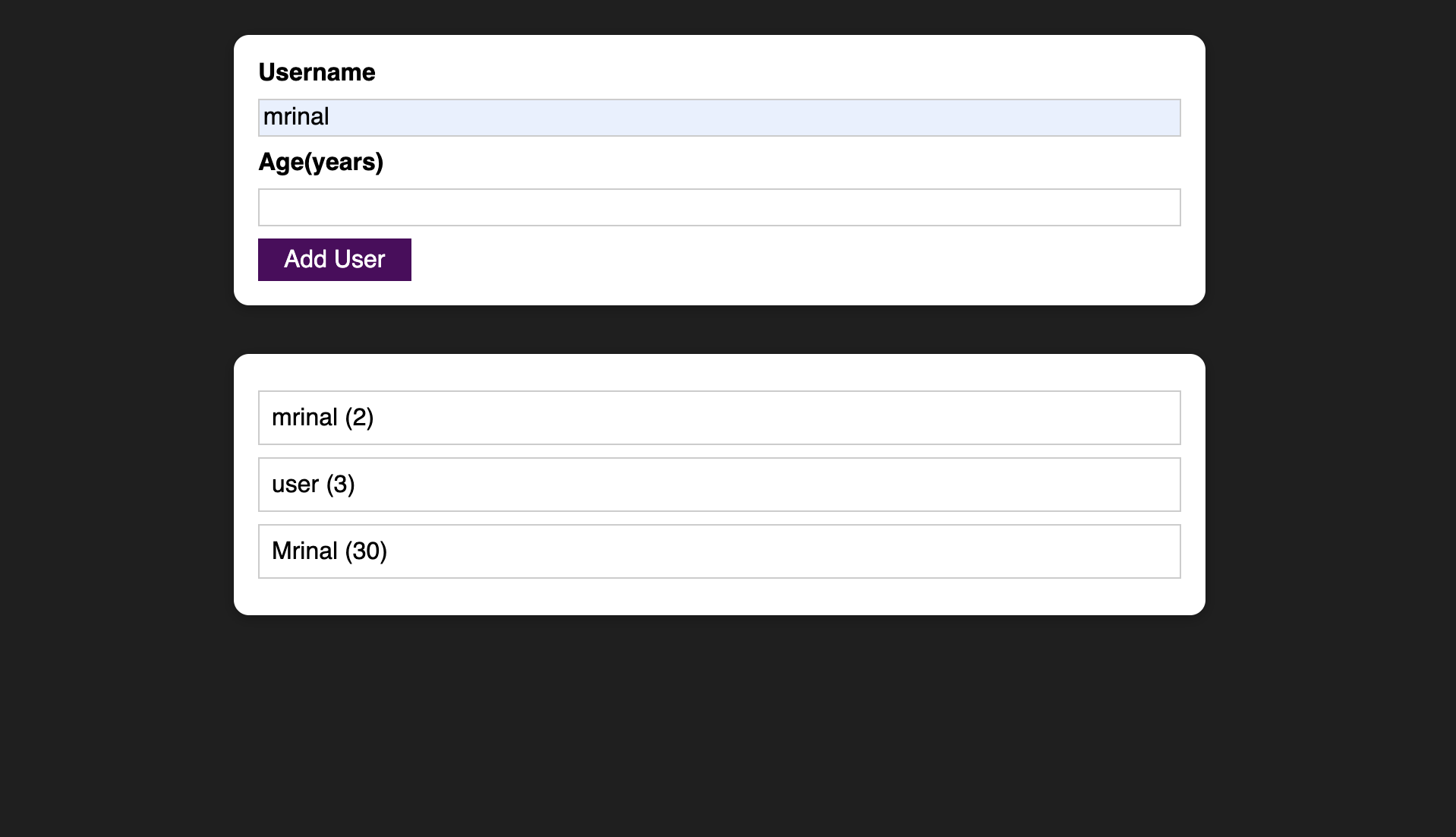Viewport: 1456px width, 837px height.
Task: Click the dark background below the users list
Action: pos(719,722)
